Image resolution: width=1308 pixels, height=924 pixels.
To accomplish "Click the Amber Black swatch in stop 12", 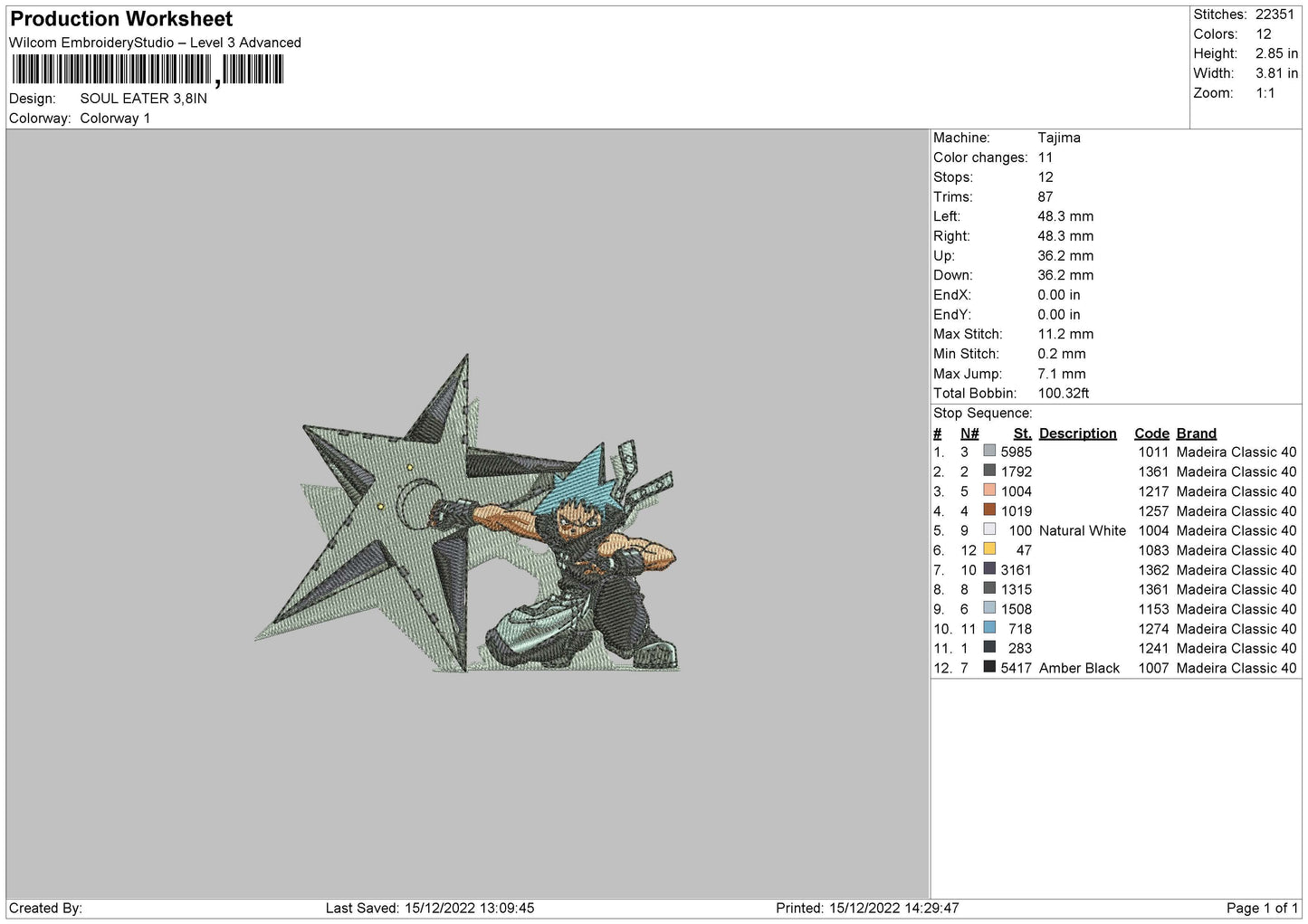I will click(989, 667).
